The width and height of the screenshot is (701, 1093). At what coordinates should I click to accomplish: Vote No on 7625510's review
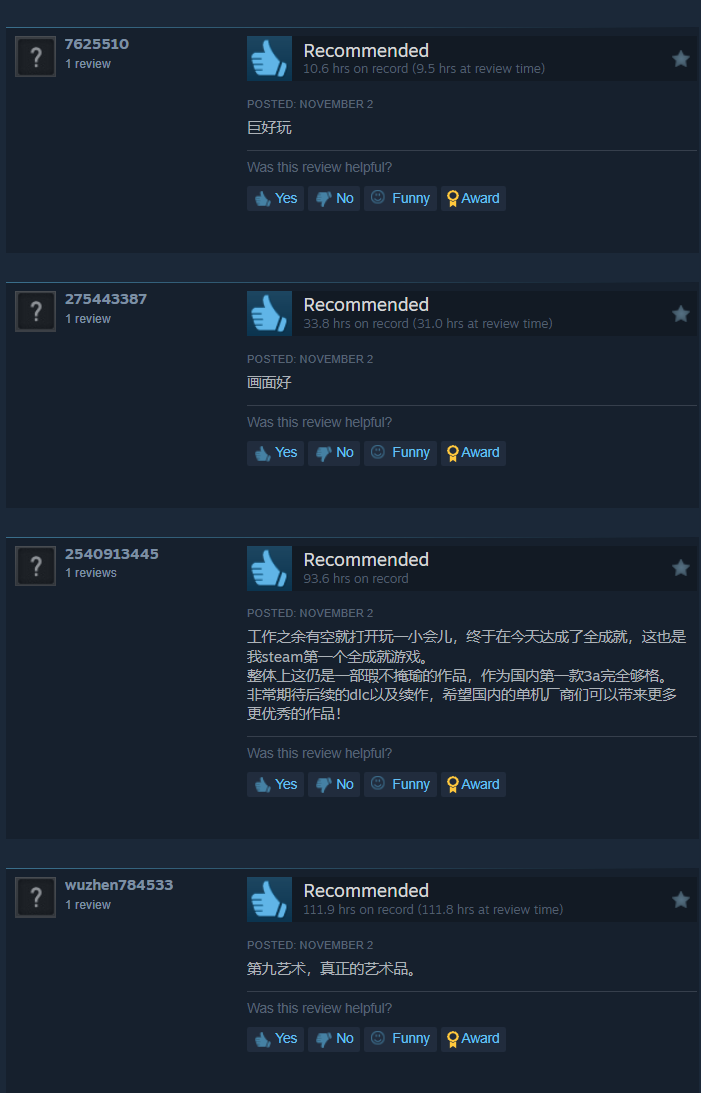(x=334, y=199)
